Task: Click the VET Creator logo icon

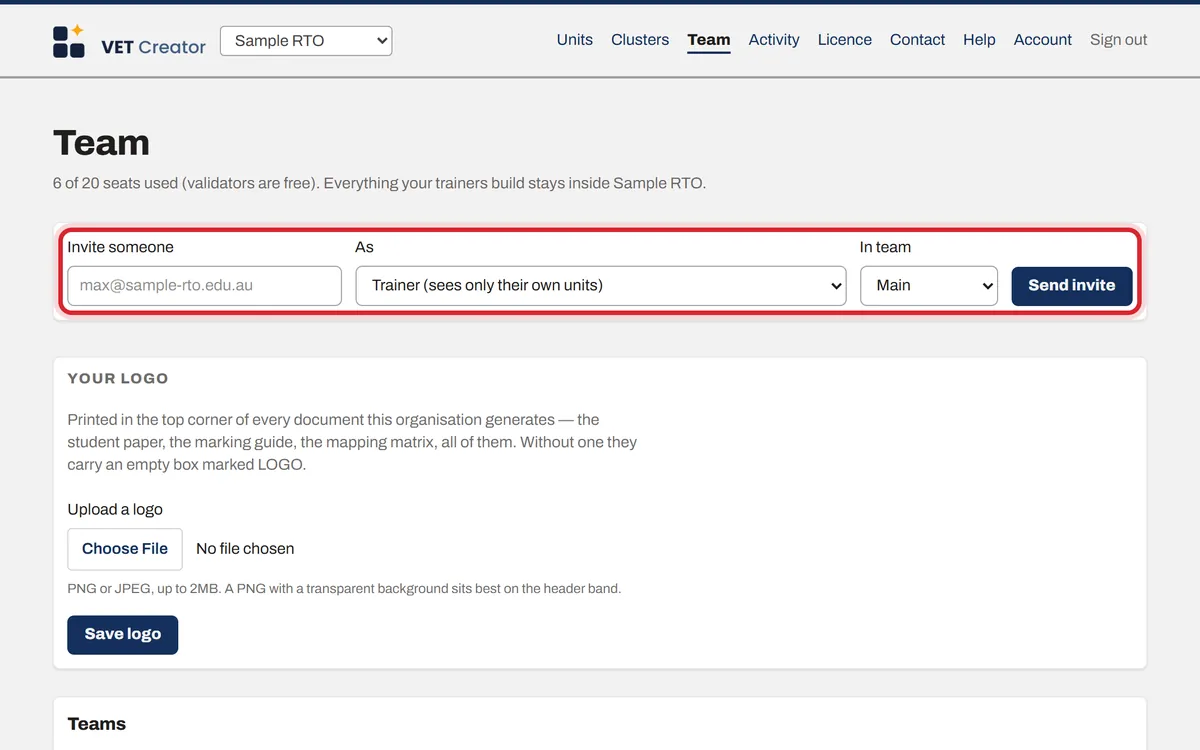Action: (x=69, y=41)
